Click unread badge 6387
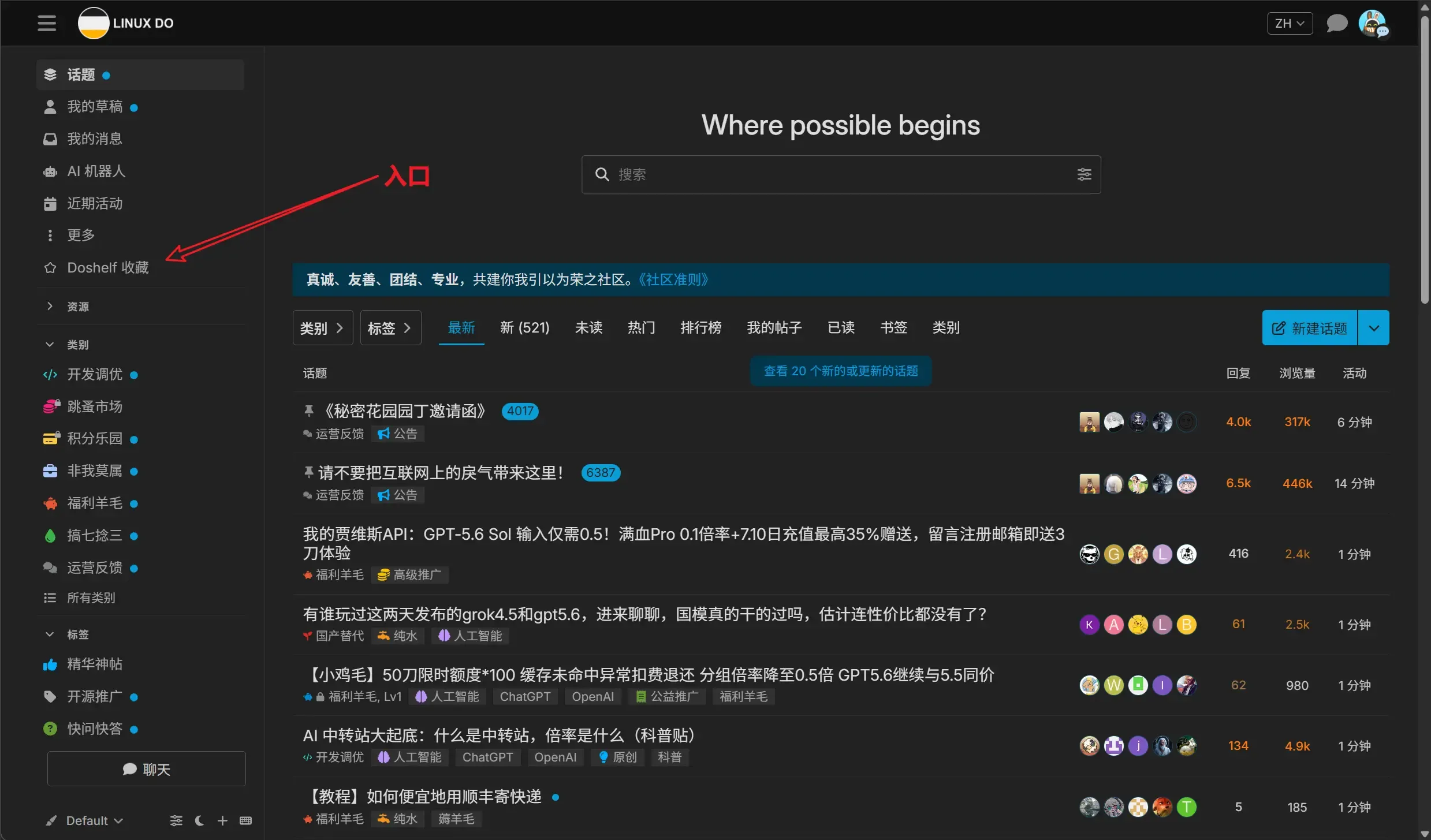 (x=601, y=473)
